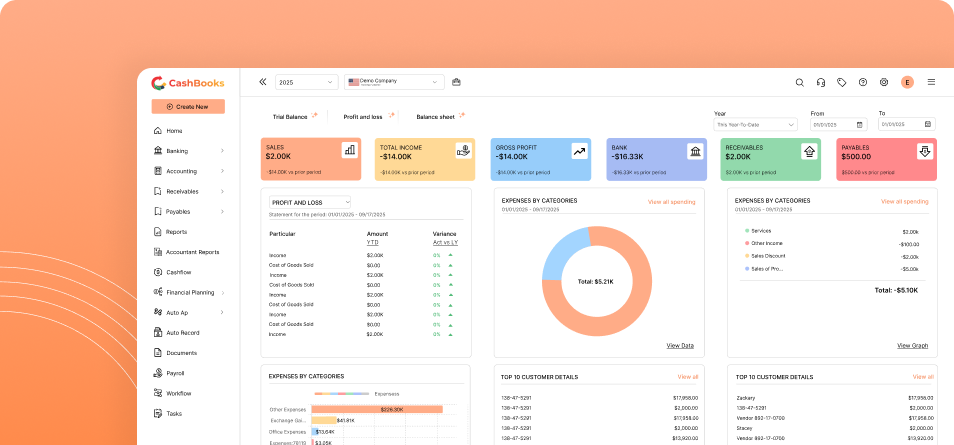The width and height of the screenshot is (954, 445).
Task: Click the Stacey customer row
Action: 835,428
